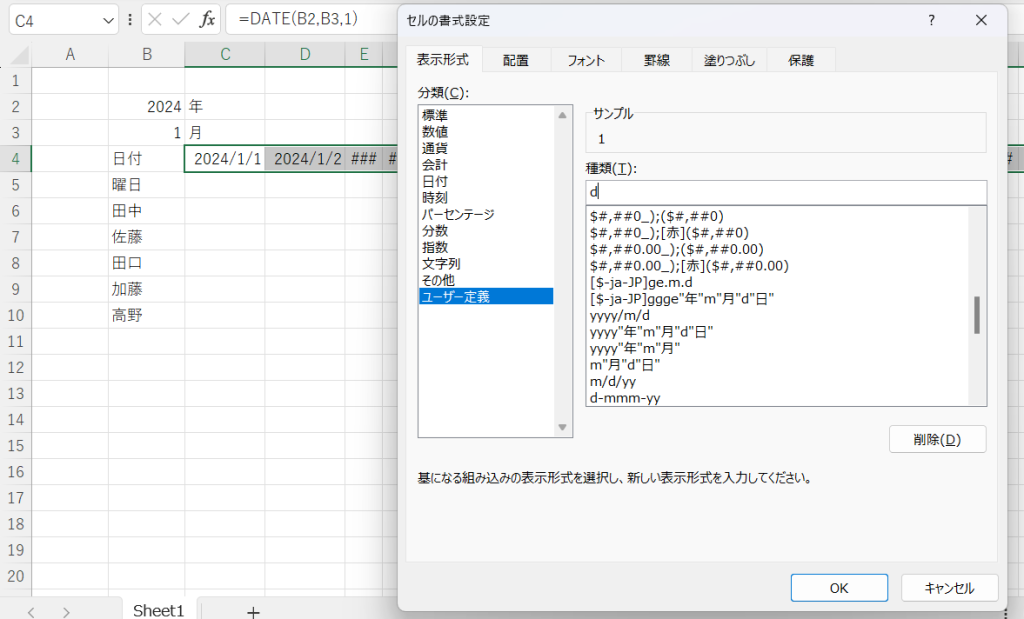Switch to the 罫線 tab
1024x619 pixels.
658,60
